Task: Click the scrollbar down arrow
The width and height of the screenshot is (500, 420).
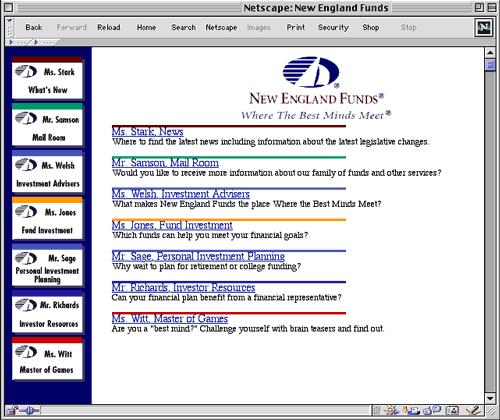Action: [490, 398]
